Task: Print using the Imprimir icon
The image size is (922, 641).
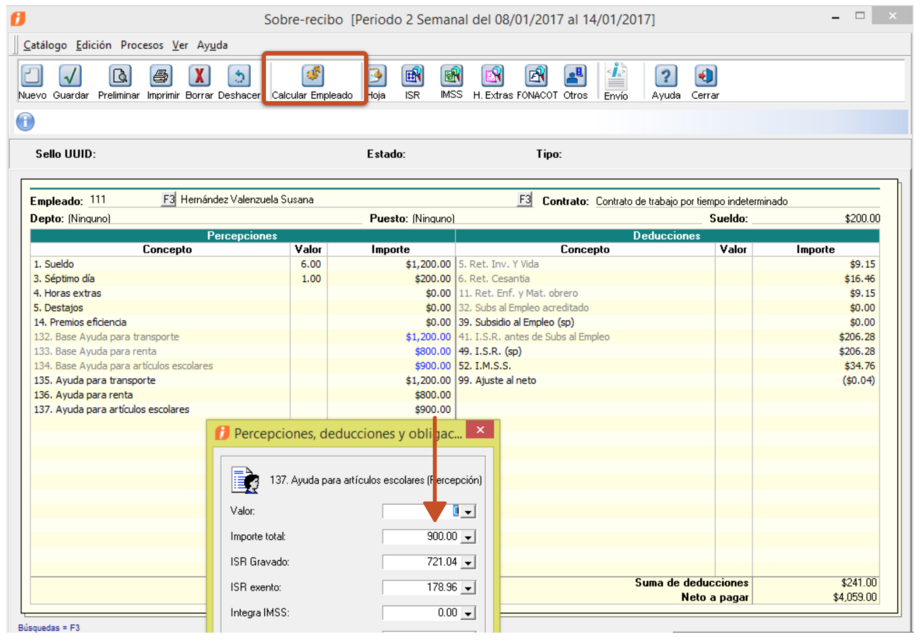Action: tap(162, 77)
